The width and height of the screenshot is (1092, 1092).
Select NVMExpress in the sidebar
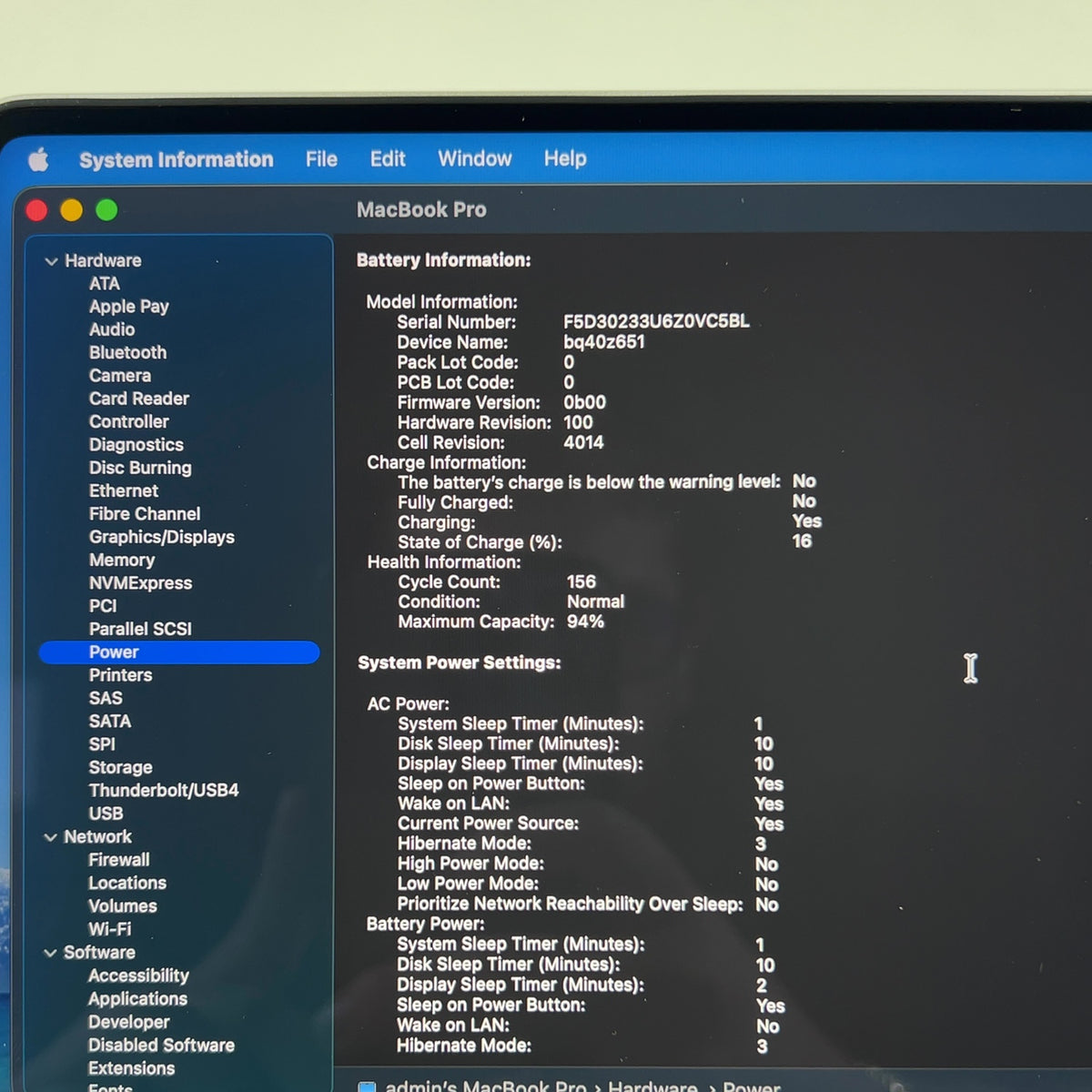pyautogui.click(x=141, y=583)
